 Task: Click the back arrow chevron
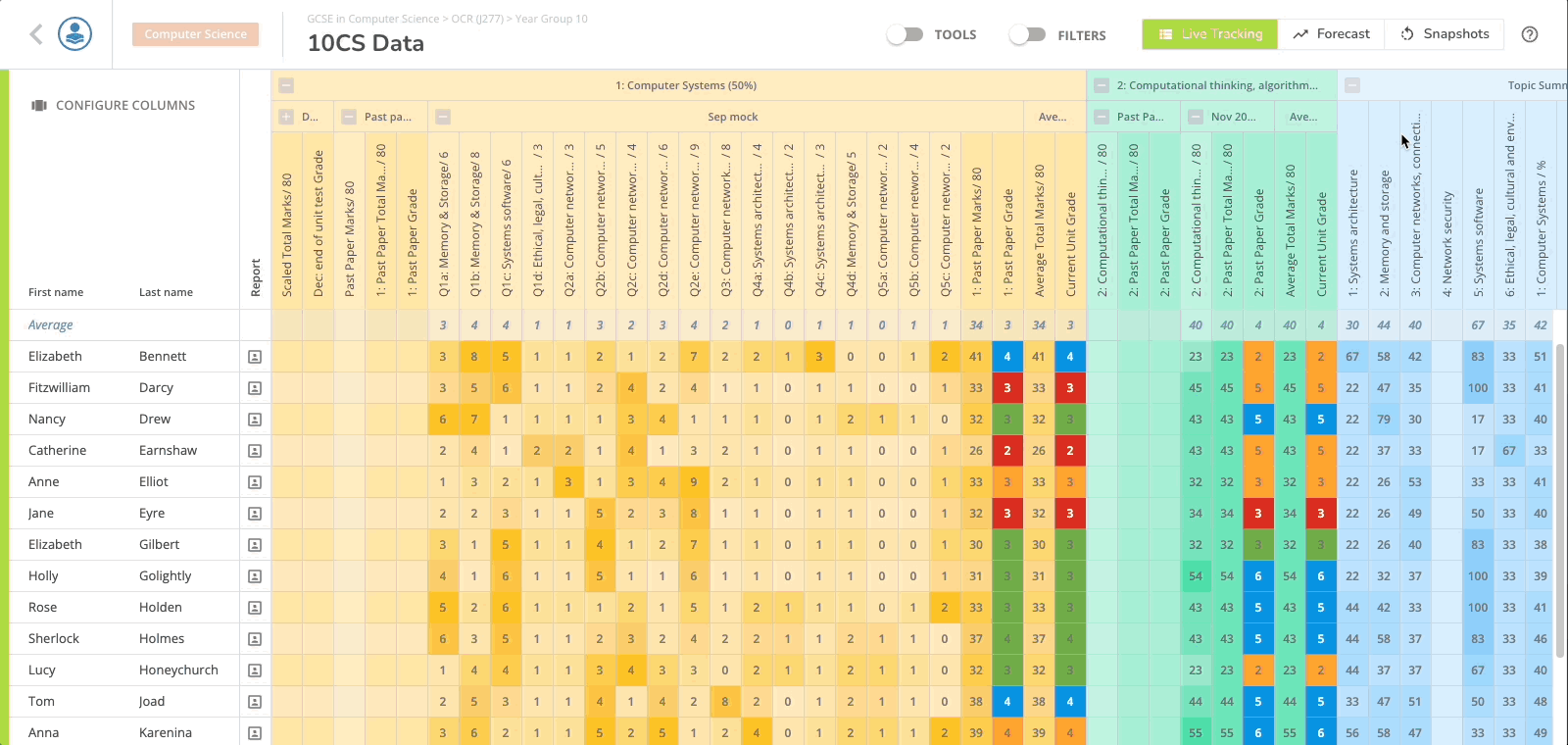tap(36, 34)
